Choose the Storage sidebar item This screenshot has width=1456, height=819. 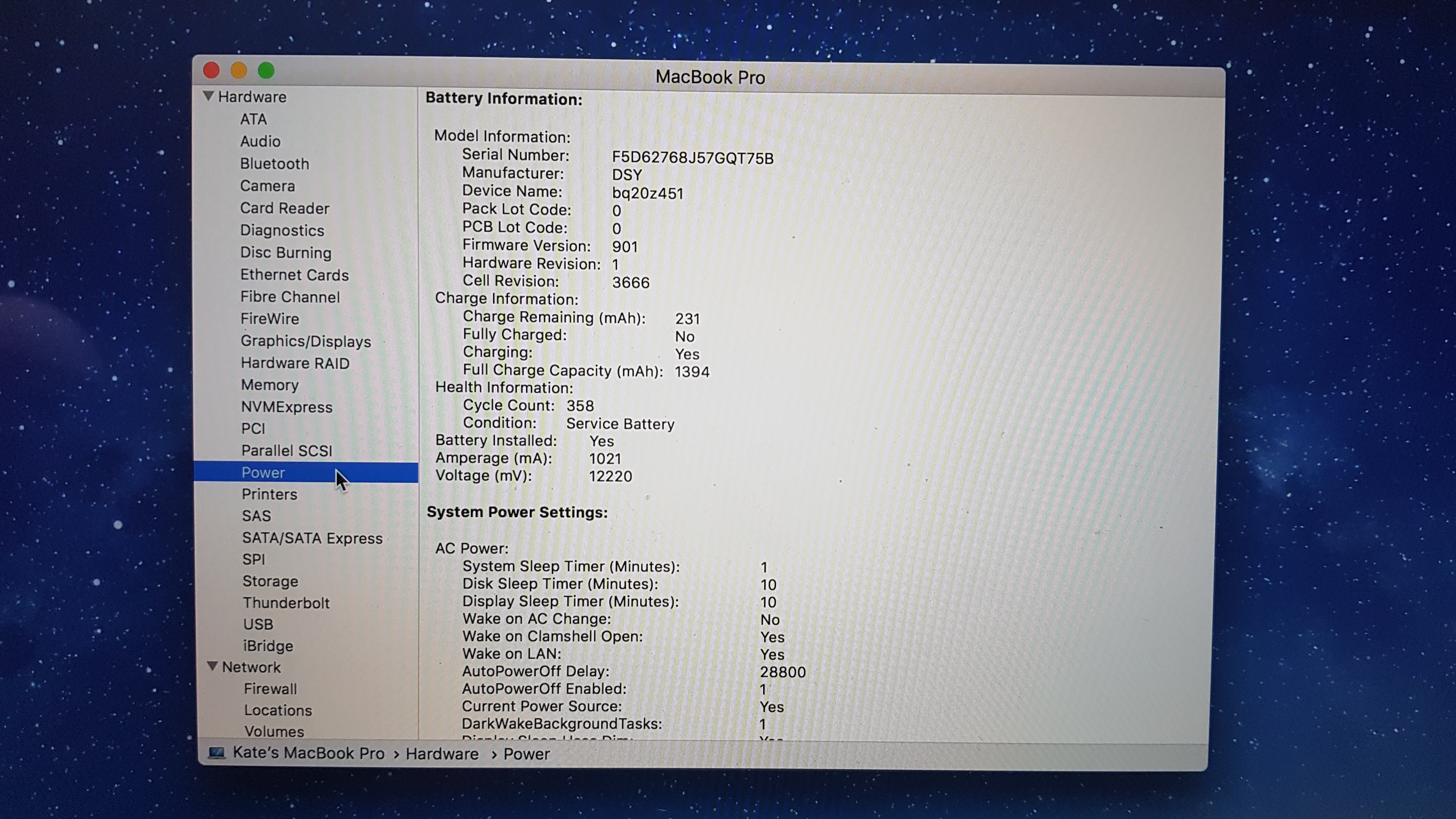click(x=270, y=581)
